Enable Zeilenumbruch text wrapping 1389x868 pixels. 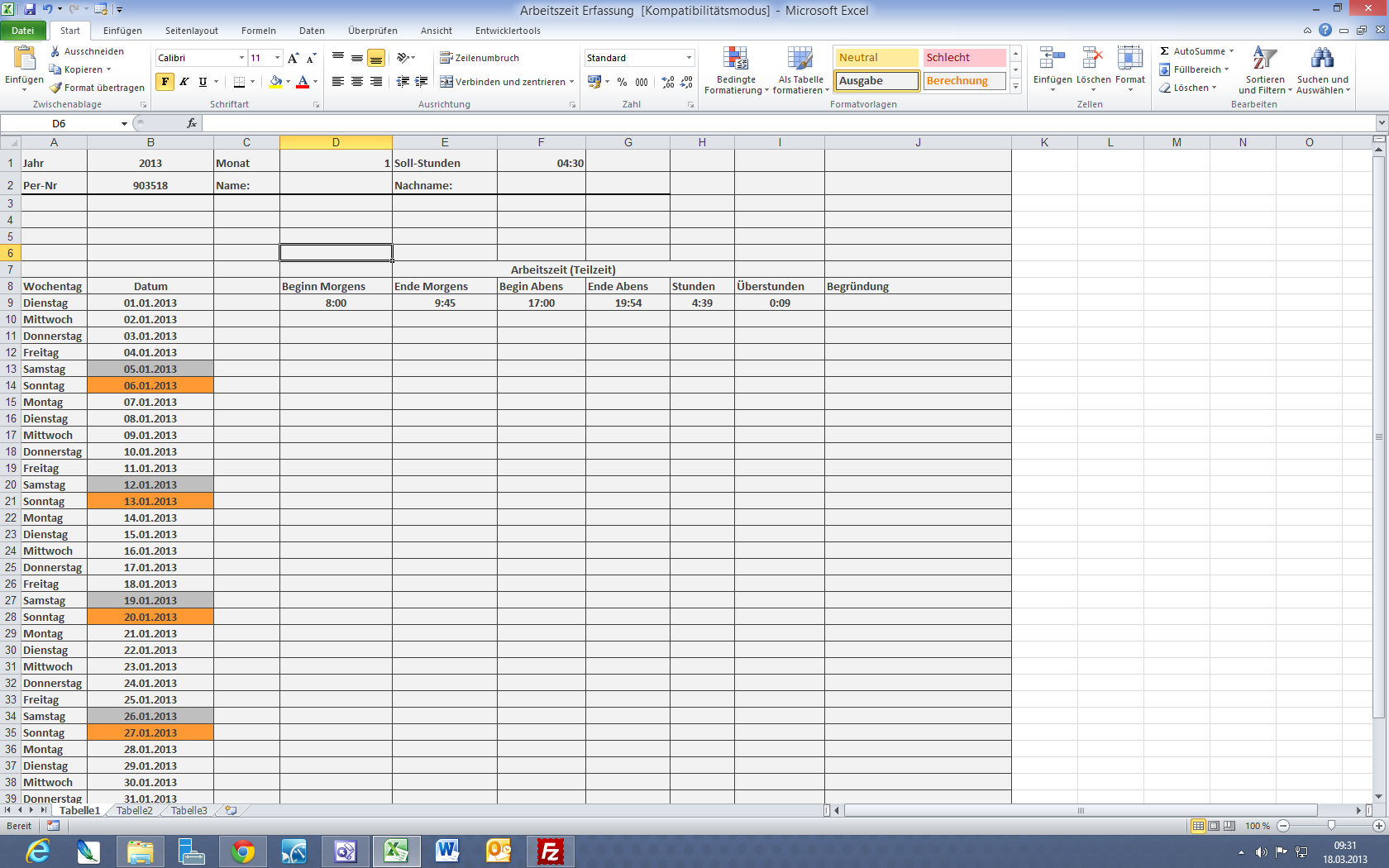click(x=483, y=58)
